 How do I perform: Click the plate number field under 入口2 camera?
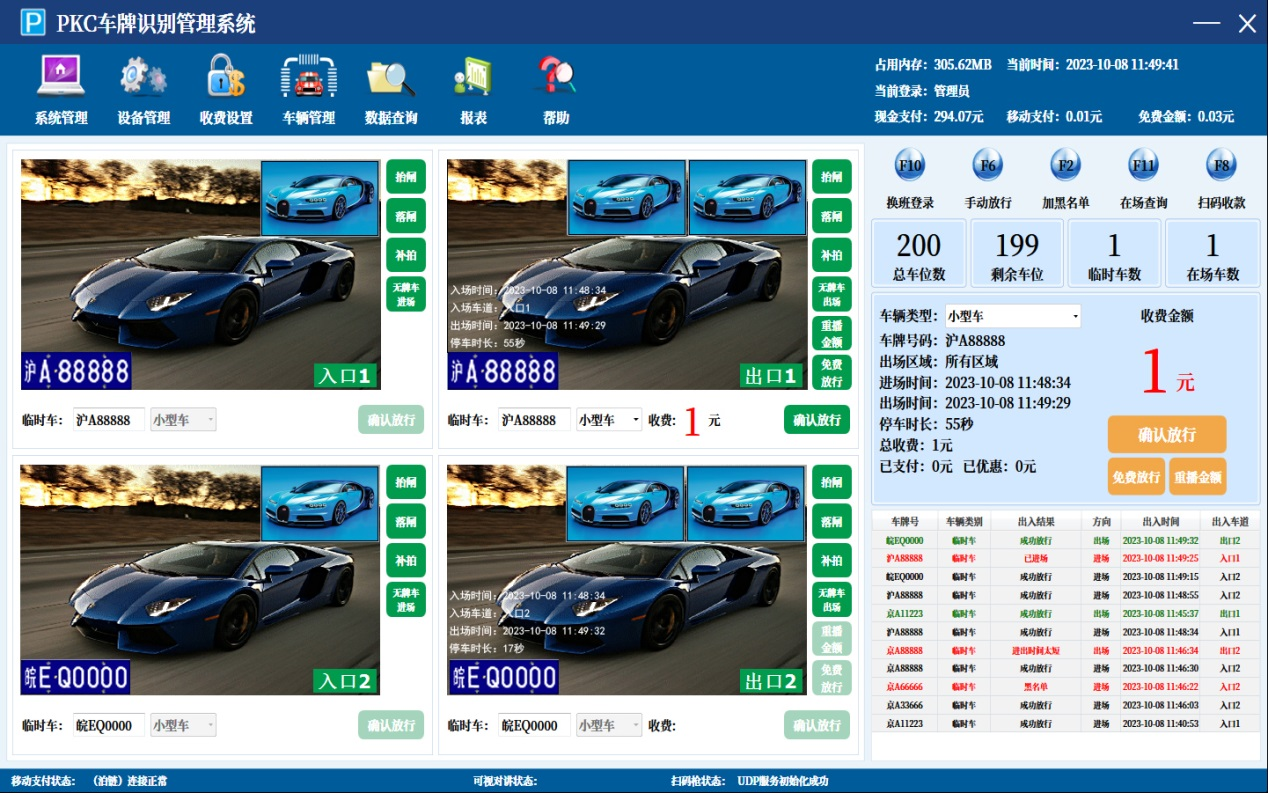tap(109, 726)
